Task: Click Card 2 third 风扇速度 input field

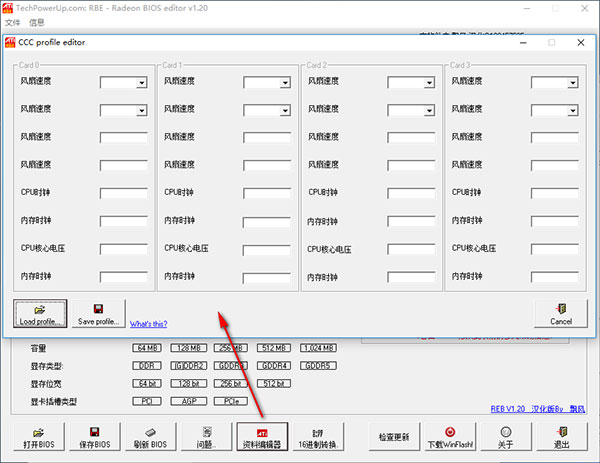Action: coord(411,137)
